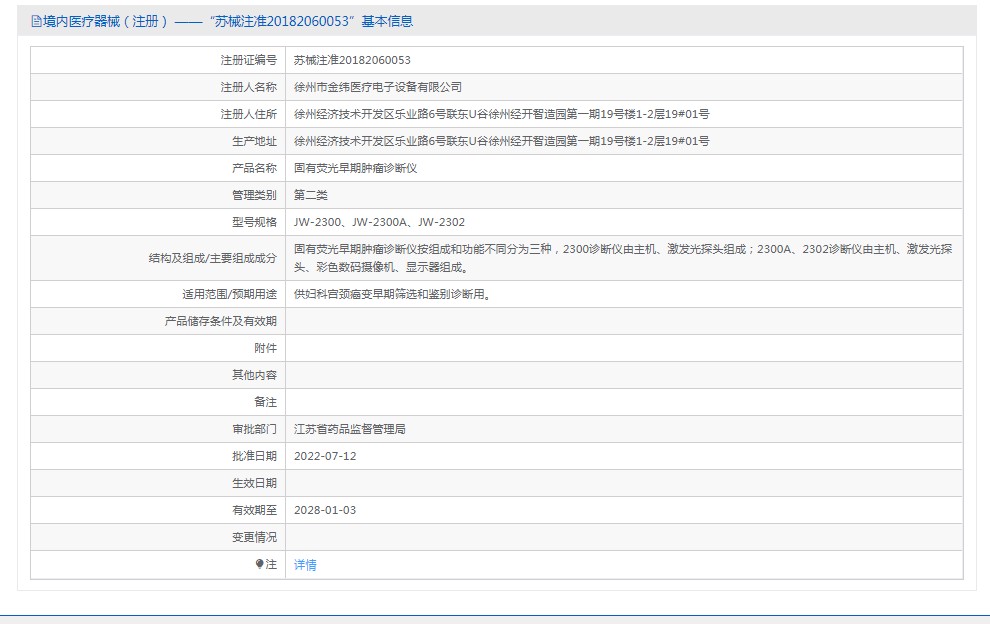Click the 管理类别 value 第二类
The height and width of the screenshot is (624, 990).
(x=312, y=194)
